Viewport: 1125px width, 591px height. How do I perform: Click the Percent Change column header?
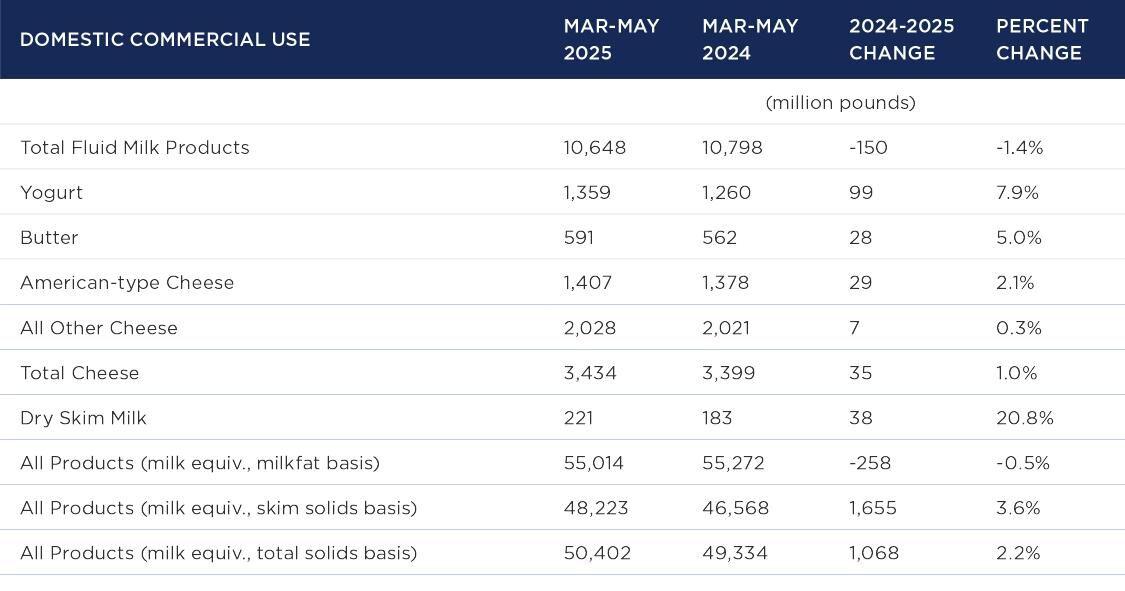click(x=1042, y=40)
